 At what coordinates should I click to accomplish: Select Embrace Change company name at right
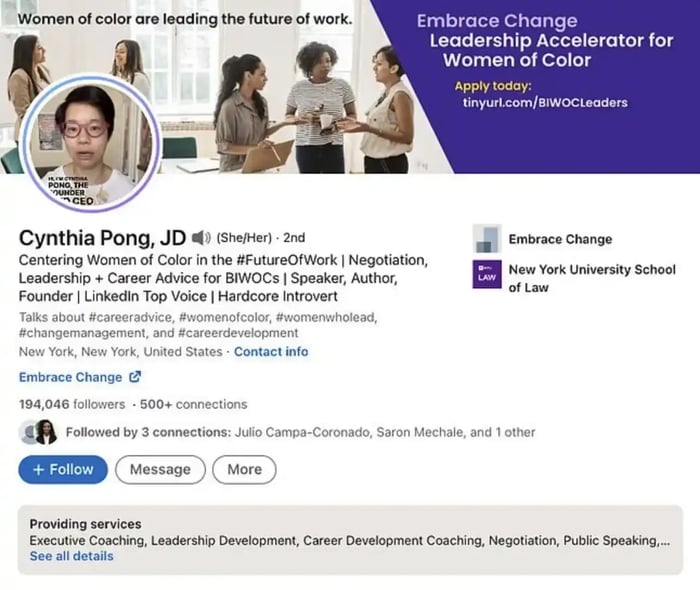(x=560, y=239)
